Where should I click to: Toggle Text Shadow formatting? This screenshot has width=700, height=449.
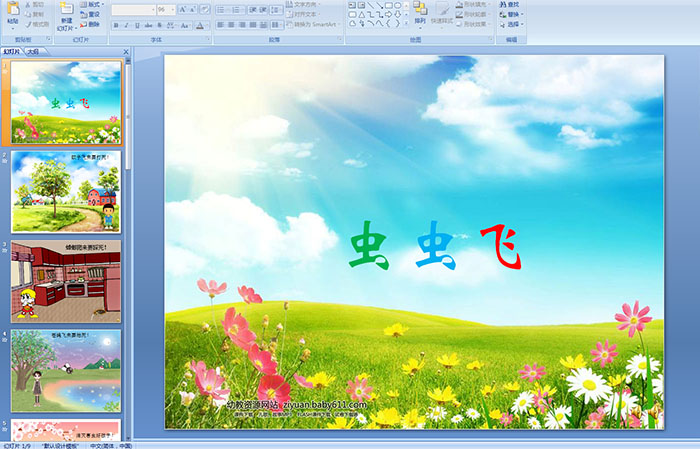pos(160,25)
